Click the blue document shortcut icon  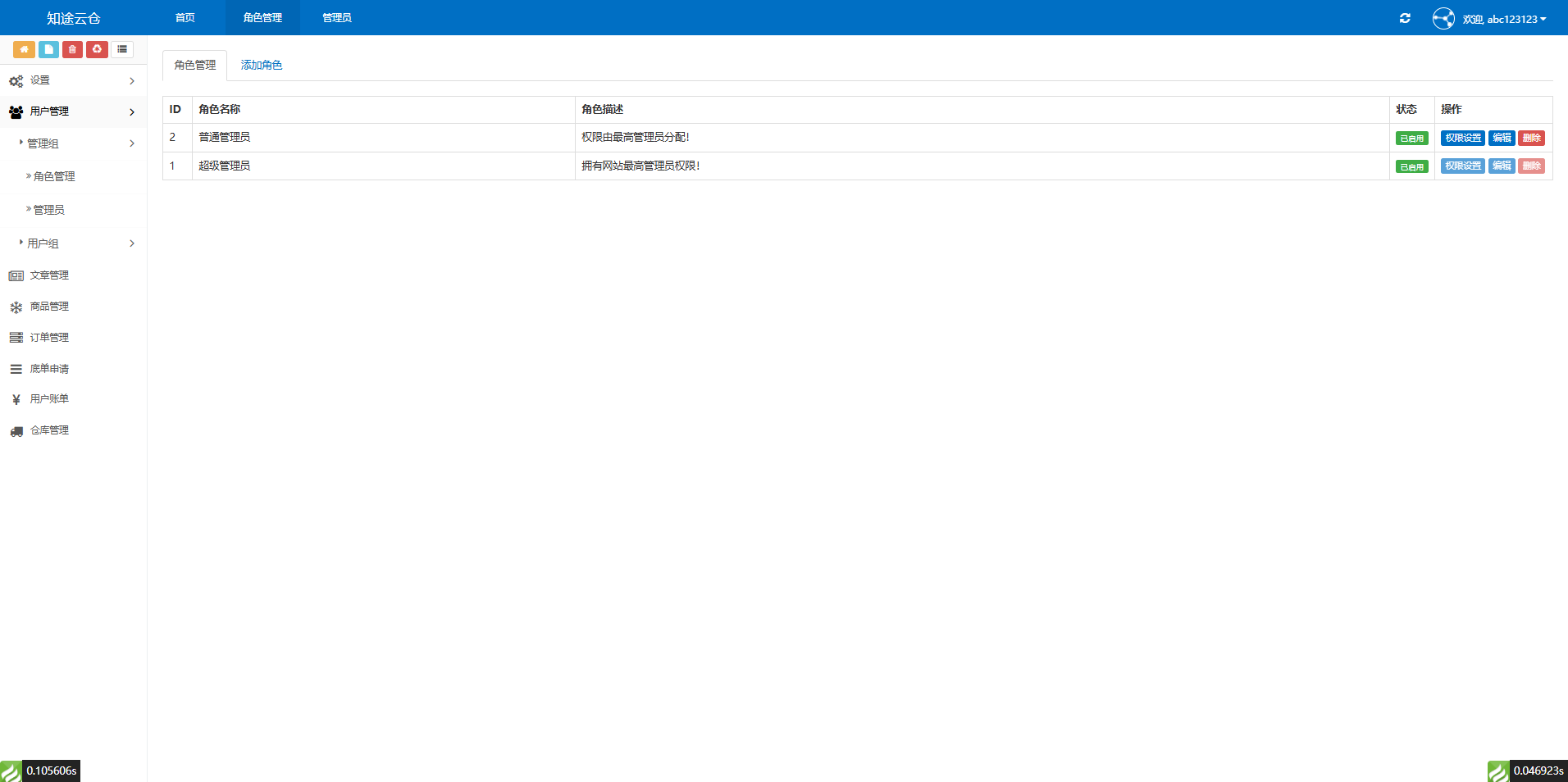48,49
